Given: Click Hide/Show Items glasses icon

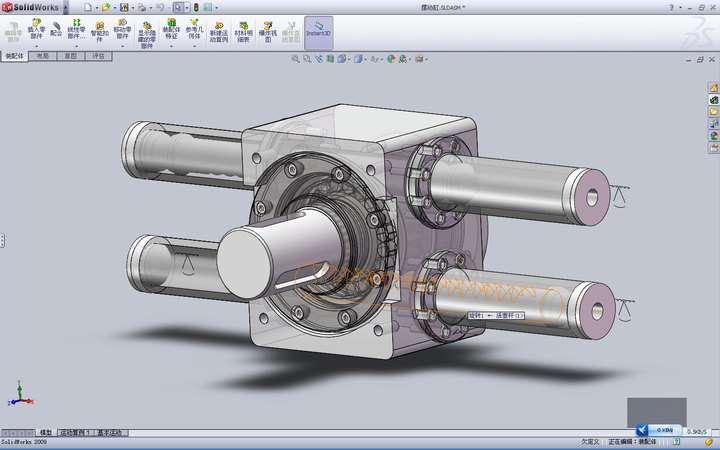Looking at the screenshot, I should coord(374,59).
